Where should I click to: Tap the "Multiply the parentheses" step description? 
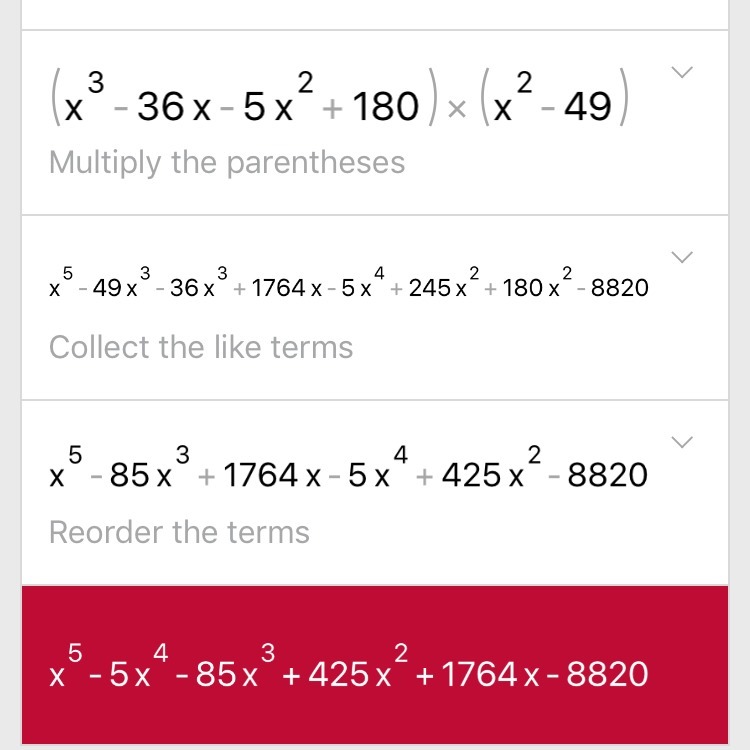(227, 163)
